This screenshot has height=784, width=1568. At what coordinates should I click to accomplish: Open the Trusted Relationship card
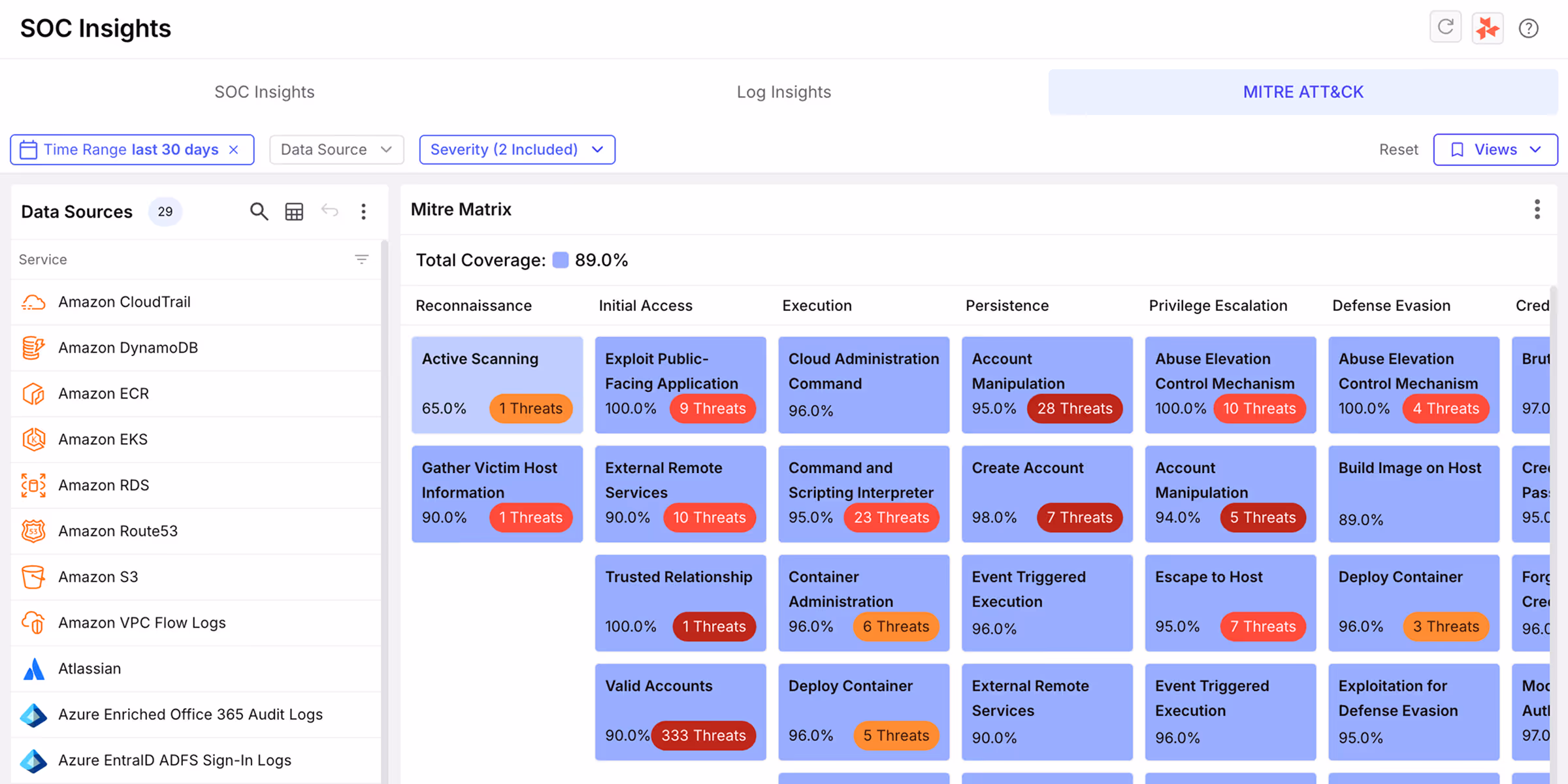(680, 603)
